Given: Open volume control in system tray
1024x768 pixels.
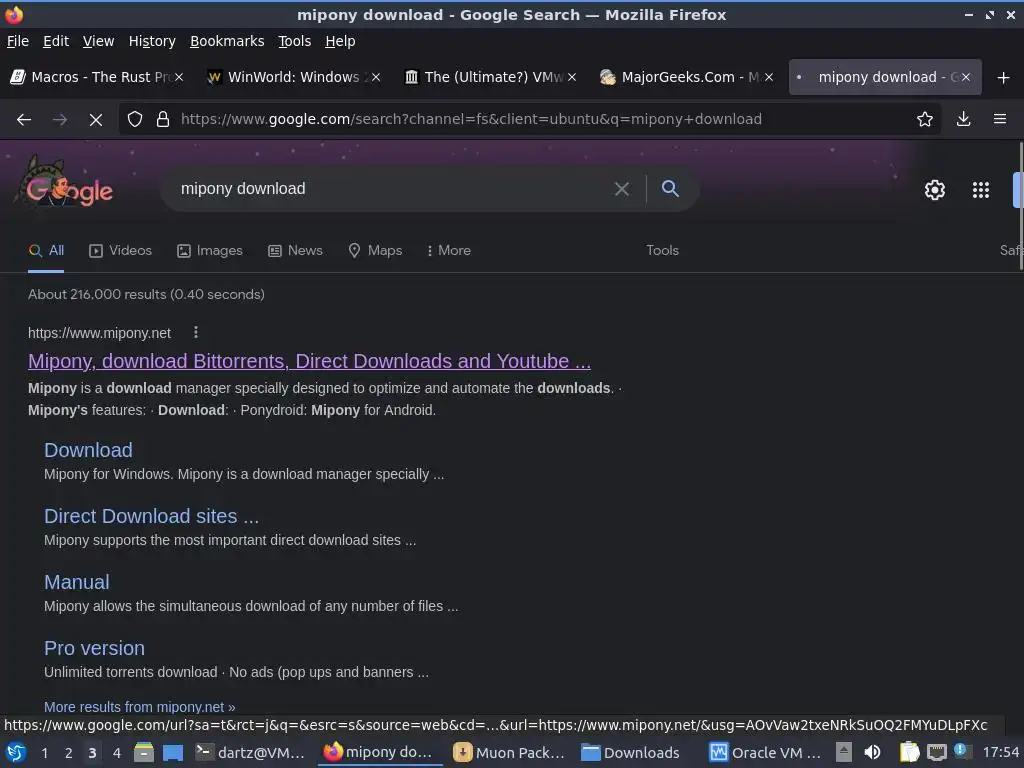Looking at the screenshot, I should [872, 752].
